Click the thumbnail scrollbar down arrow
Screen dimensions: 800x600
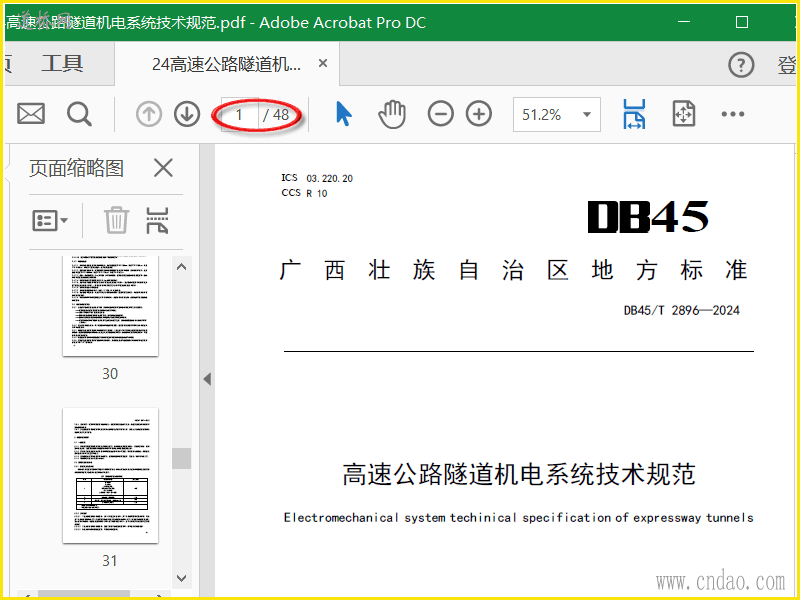tap(182, 578)
